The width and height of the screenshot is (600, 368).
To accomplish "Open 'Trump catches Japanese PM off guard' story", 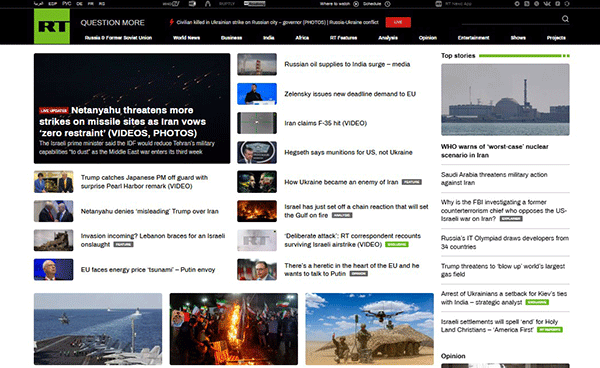I will click(144, 182).
